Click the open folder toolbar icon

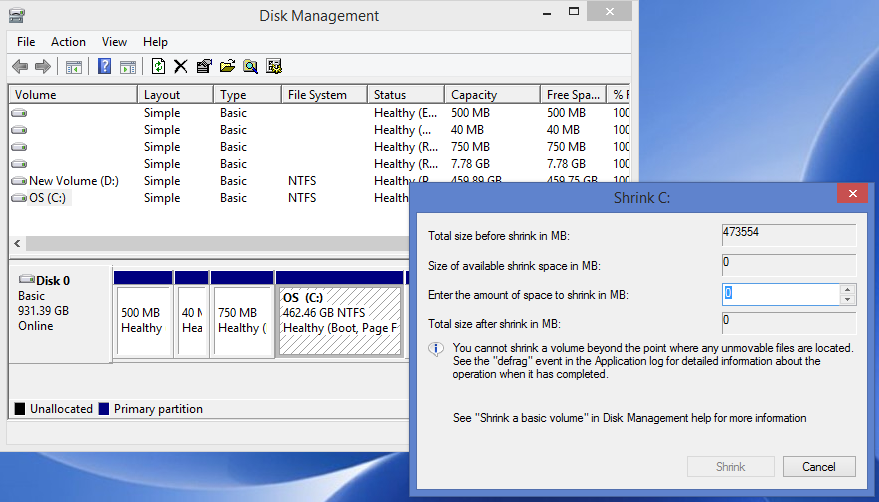click(x=227, y=67)
